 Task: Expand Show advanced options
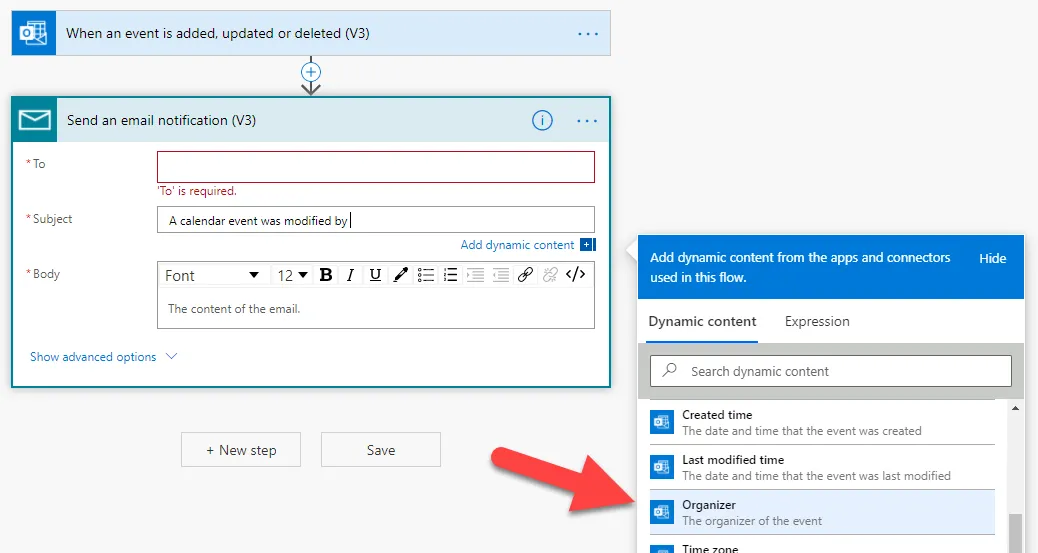coord(104,357)
